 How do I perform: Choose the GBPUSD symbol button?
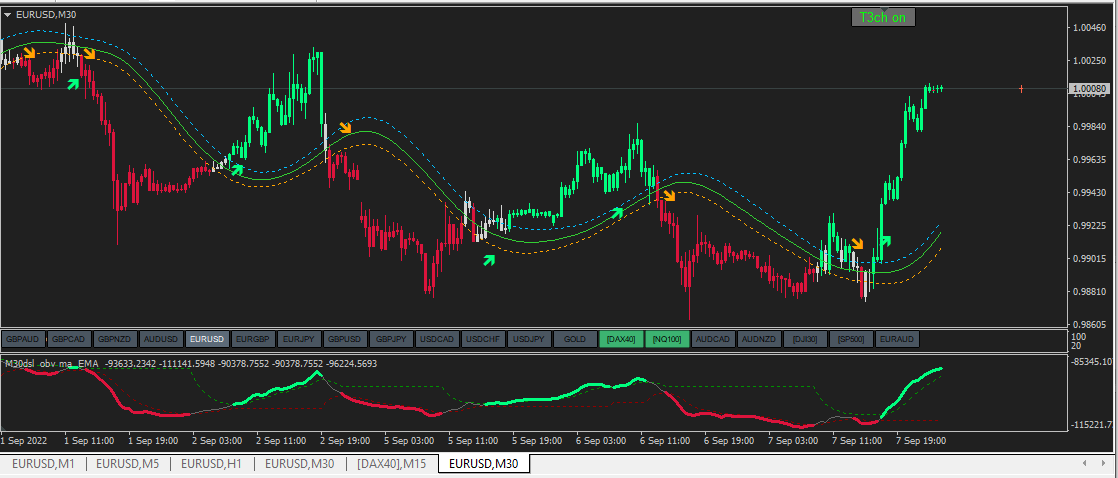click(345, 339)
